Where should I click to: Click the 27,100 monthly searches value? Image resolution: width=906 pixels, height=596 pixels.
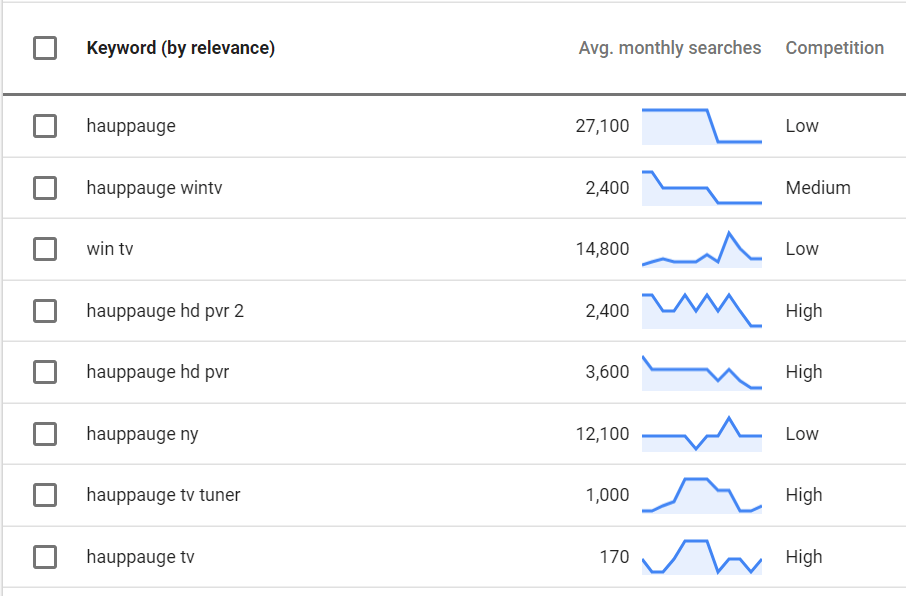click(x=602, y=126)
